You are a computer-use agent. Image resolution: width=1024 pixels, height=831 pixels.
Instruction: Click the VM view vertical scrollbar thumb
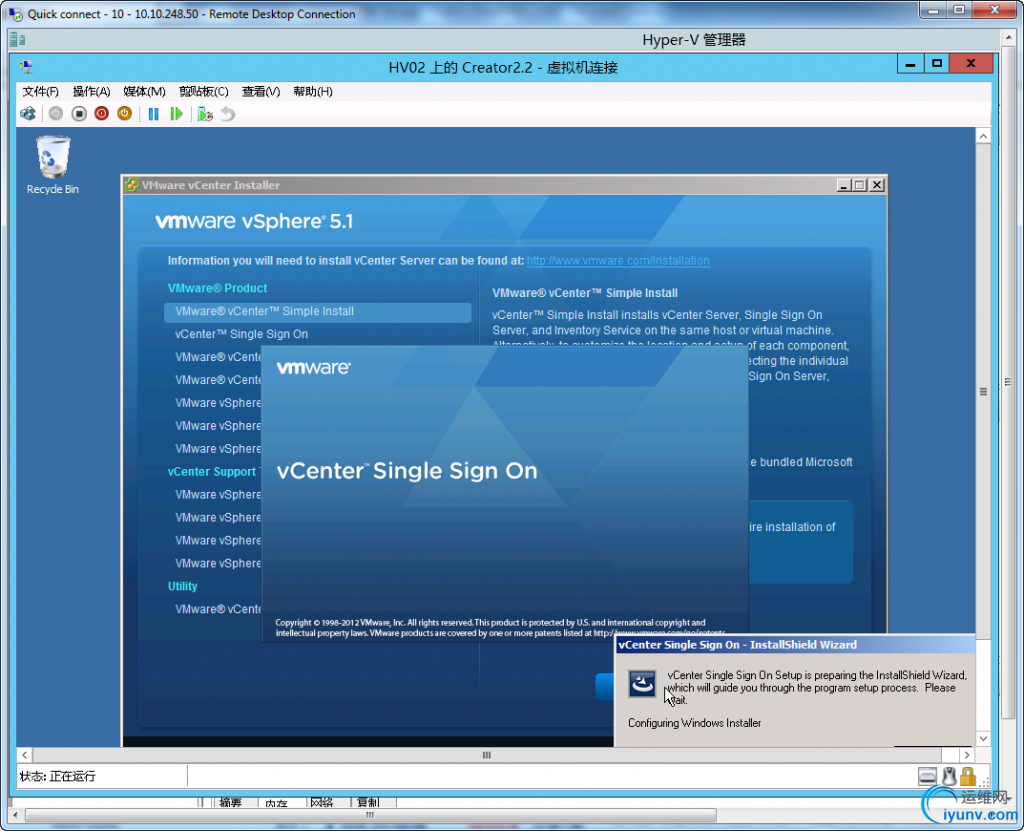click(x=983, y=392)
